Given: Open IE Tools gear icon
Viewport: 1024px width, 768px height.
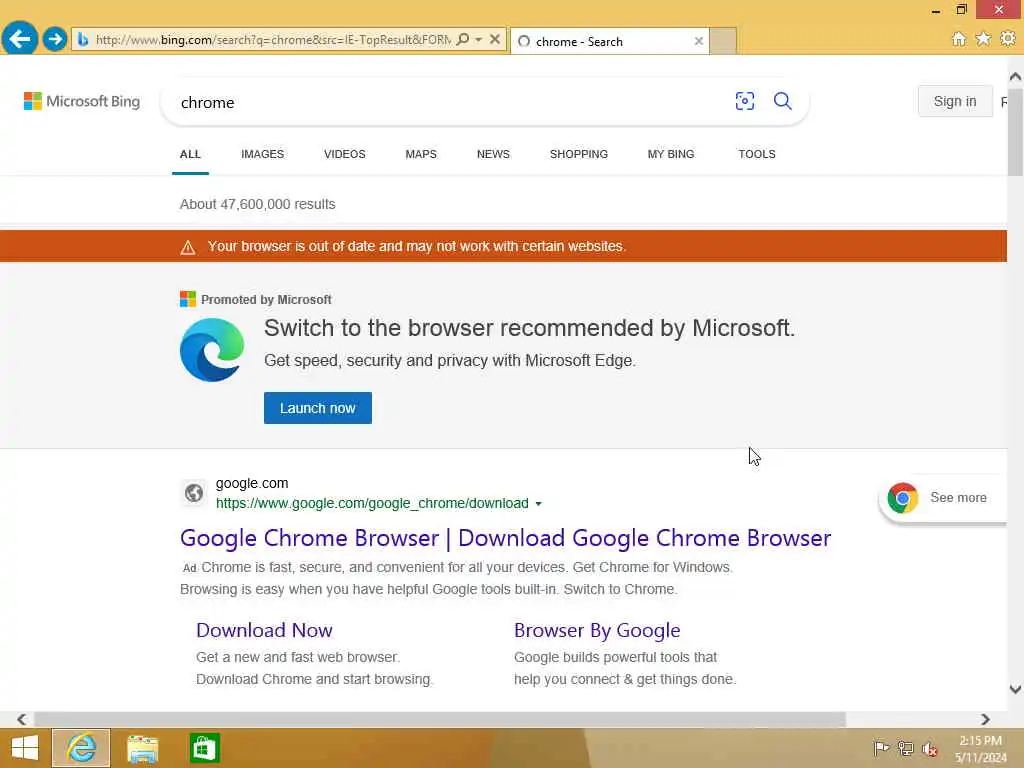Looking at the screenshot, I should tap(1008, 39).
